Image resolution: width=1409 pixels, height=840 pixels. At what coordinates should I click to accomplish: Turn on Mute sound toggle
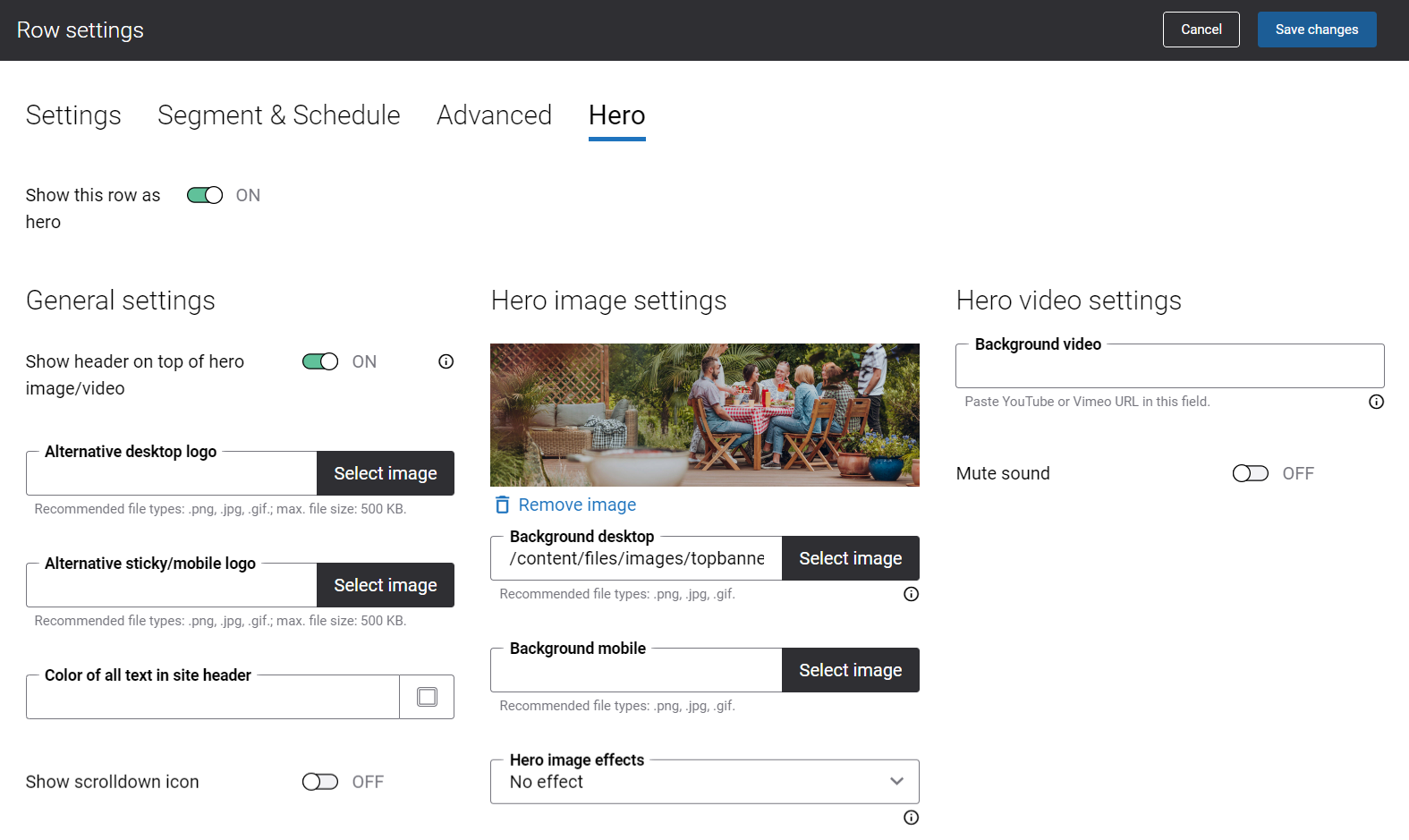point(1250,473)
